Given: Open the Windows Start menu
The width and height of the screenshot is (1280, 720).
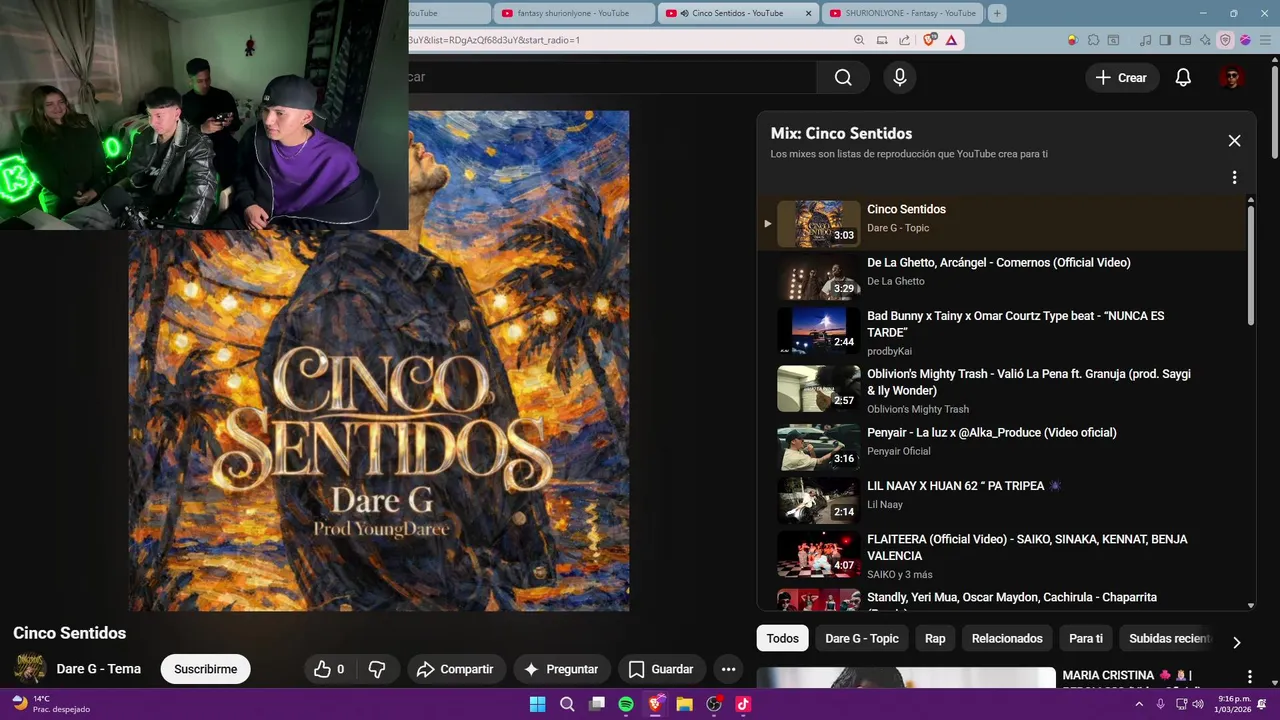Looking at the screenshot, I should [537, 704].
